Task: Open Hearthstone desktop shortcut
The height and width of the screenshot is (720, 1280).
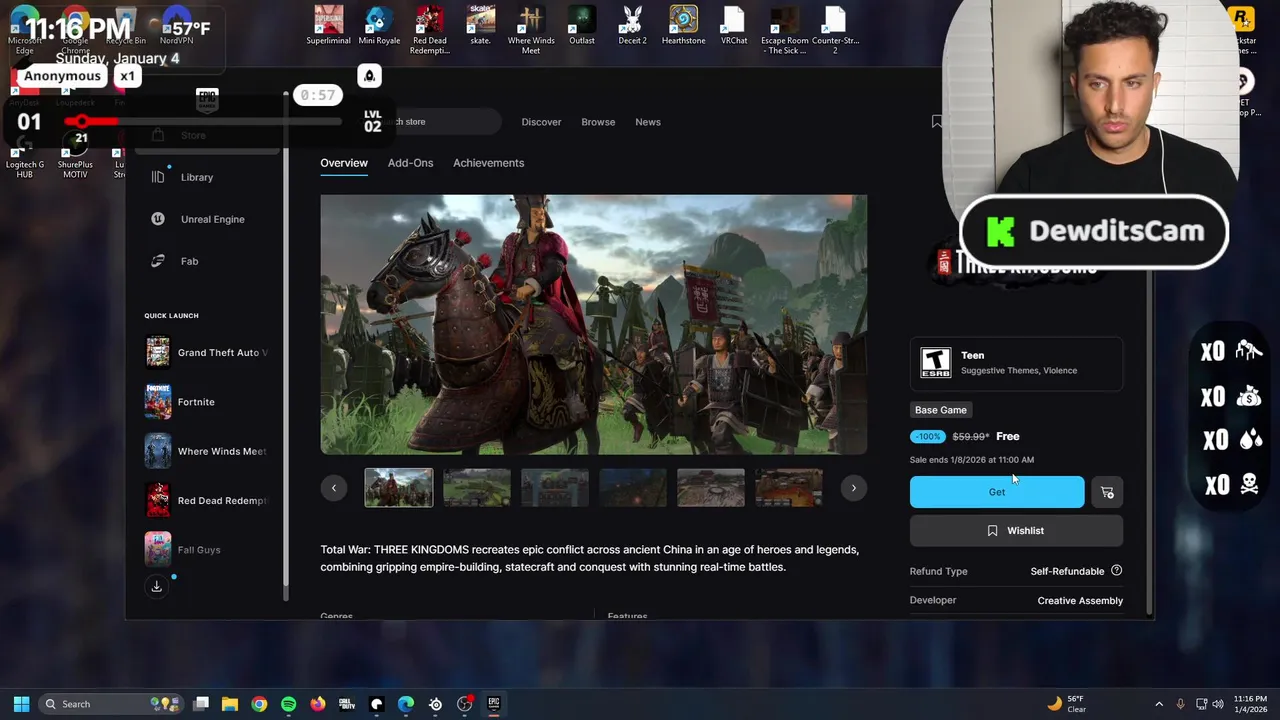Action: pyautogui.click(x=683, y=26)
